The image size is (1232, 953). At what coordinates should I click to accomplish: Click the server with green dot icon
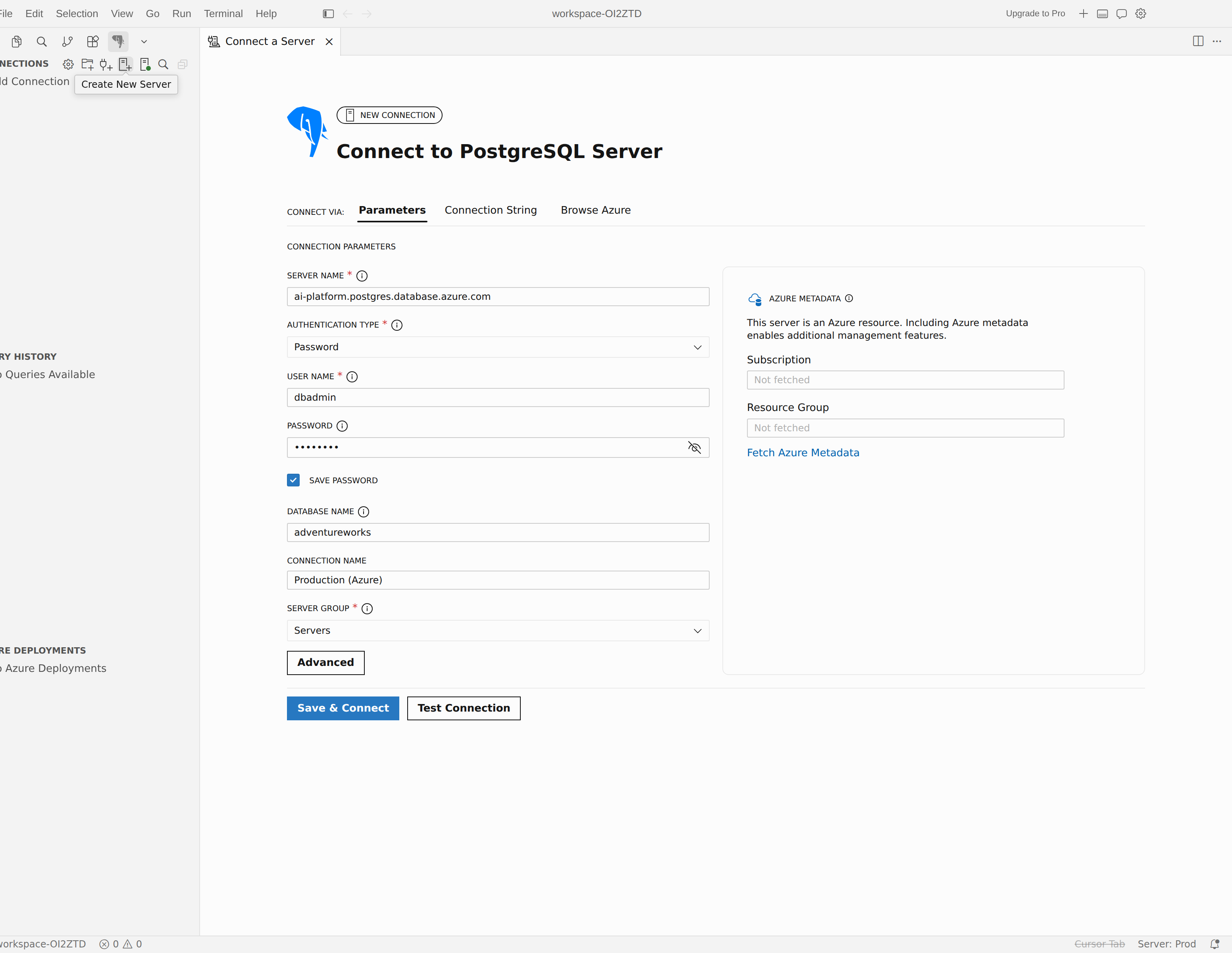(x=145, y=64)
